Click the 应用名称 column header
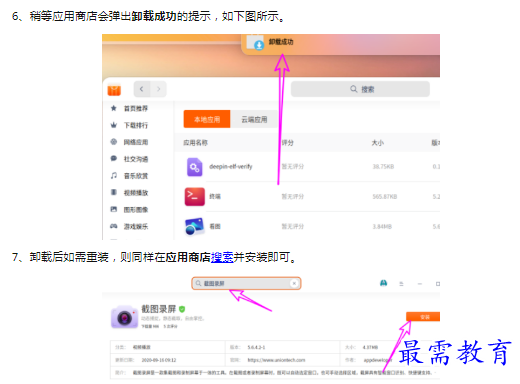520x384 pixels. (196, 143)
